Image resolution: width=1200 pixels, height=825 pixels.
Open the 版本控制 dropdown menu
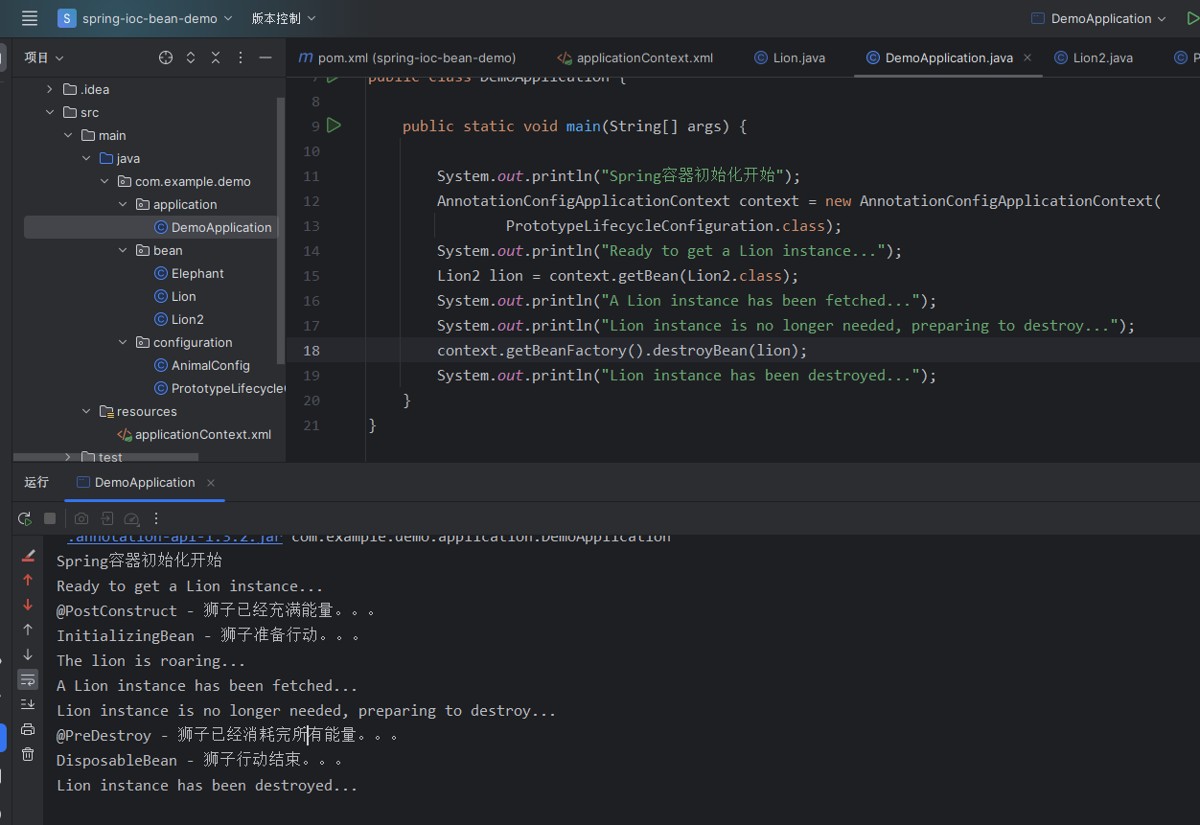[x=283, y=18]
